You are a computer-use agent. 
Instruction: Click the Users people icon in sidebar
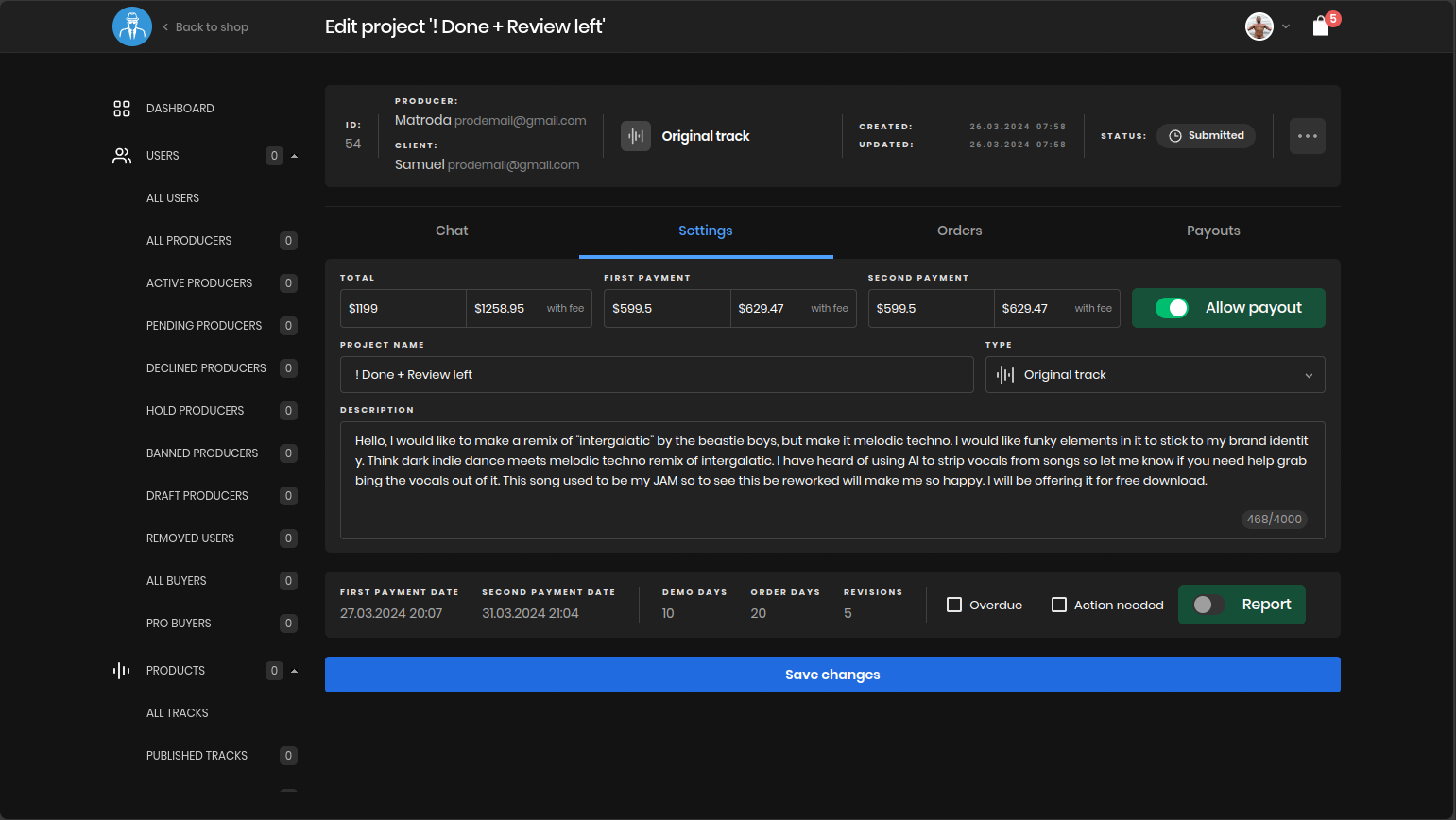click(x=122, y=156)
